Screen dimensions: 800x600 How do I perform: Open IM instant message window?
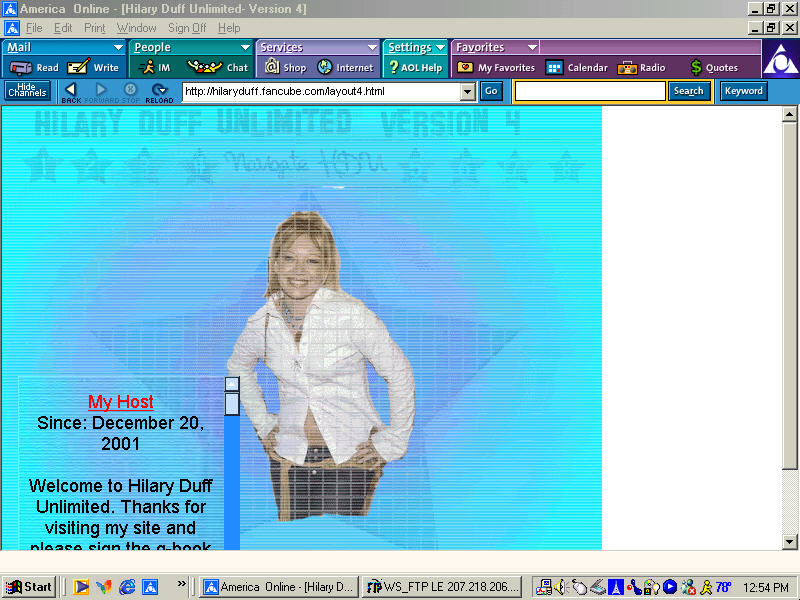155,67
